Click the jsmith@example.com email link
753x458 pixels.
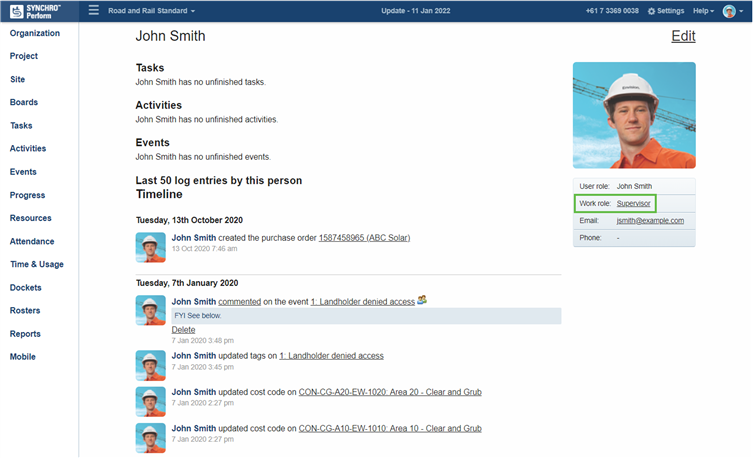pos(650,221)
